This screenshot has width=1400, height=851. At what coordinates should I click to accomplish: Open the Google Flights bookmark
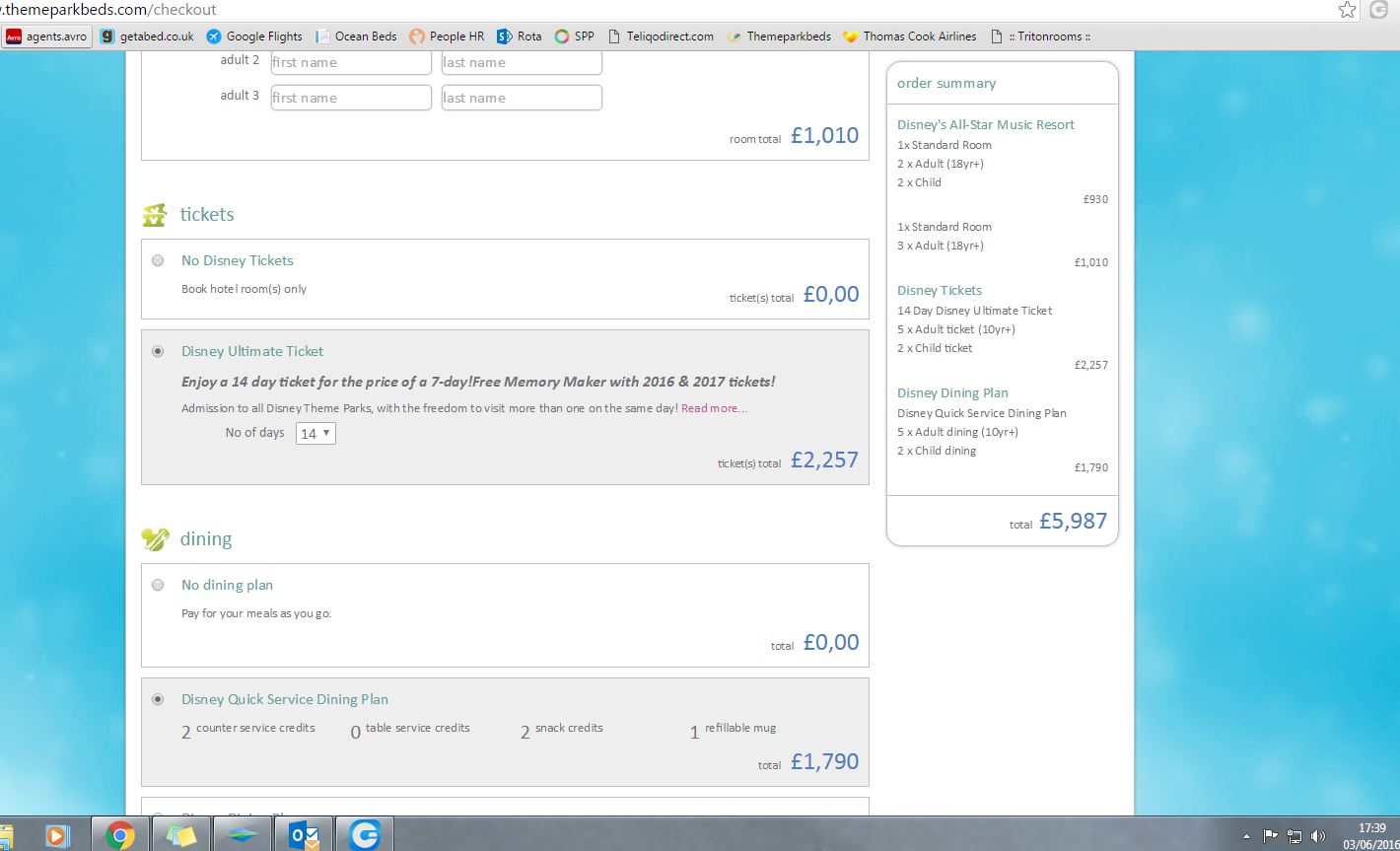tap(254, 36)
